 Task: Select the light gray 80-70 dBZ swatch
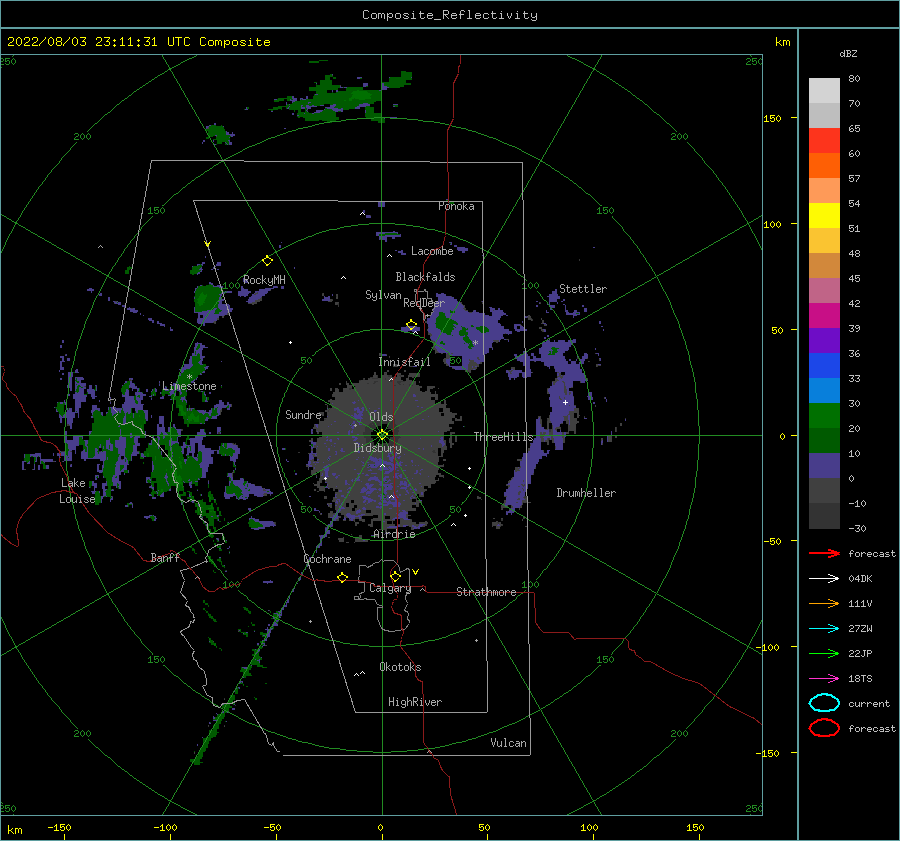click(x=824, y=90)
